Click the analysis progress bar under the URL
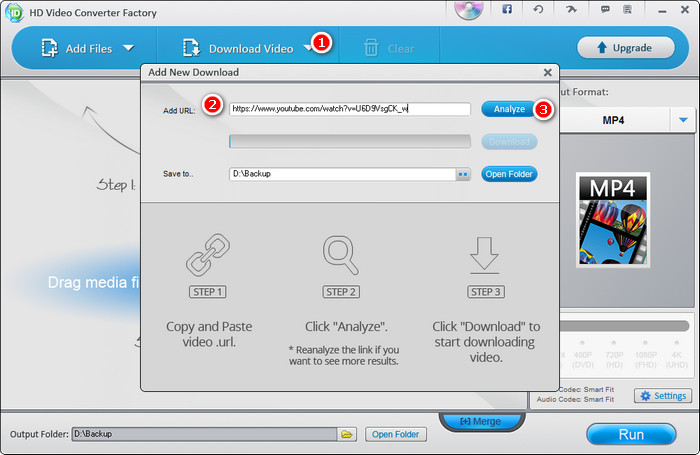Viewport: 700px width, 455px height. pos(350,142)
